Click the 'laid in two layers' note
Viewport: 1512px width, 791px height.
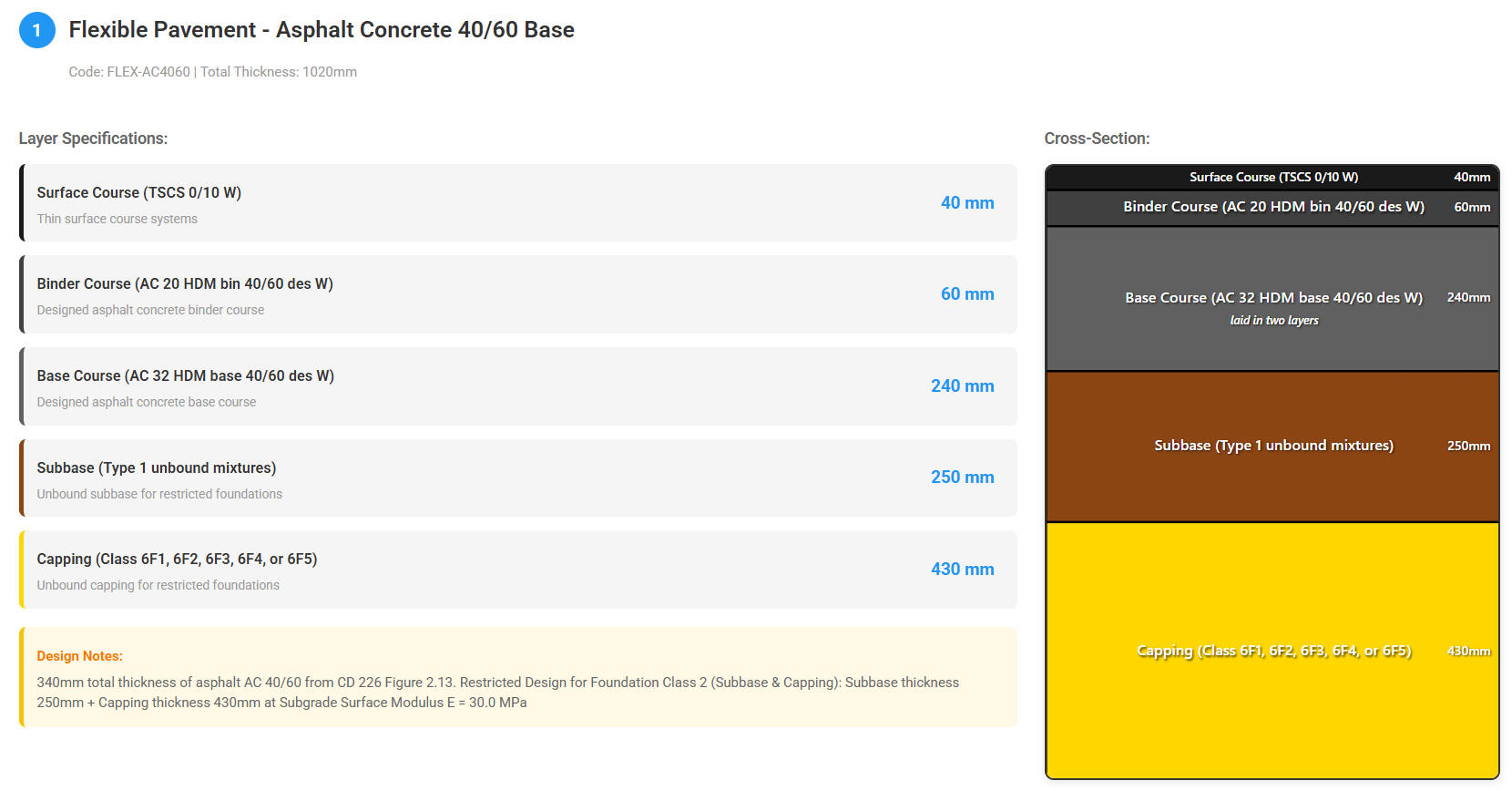point(1273,321)
